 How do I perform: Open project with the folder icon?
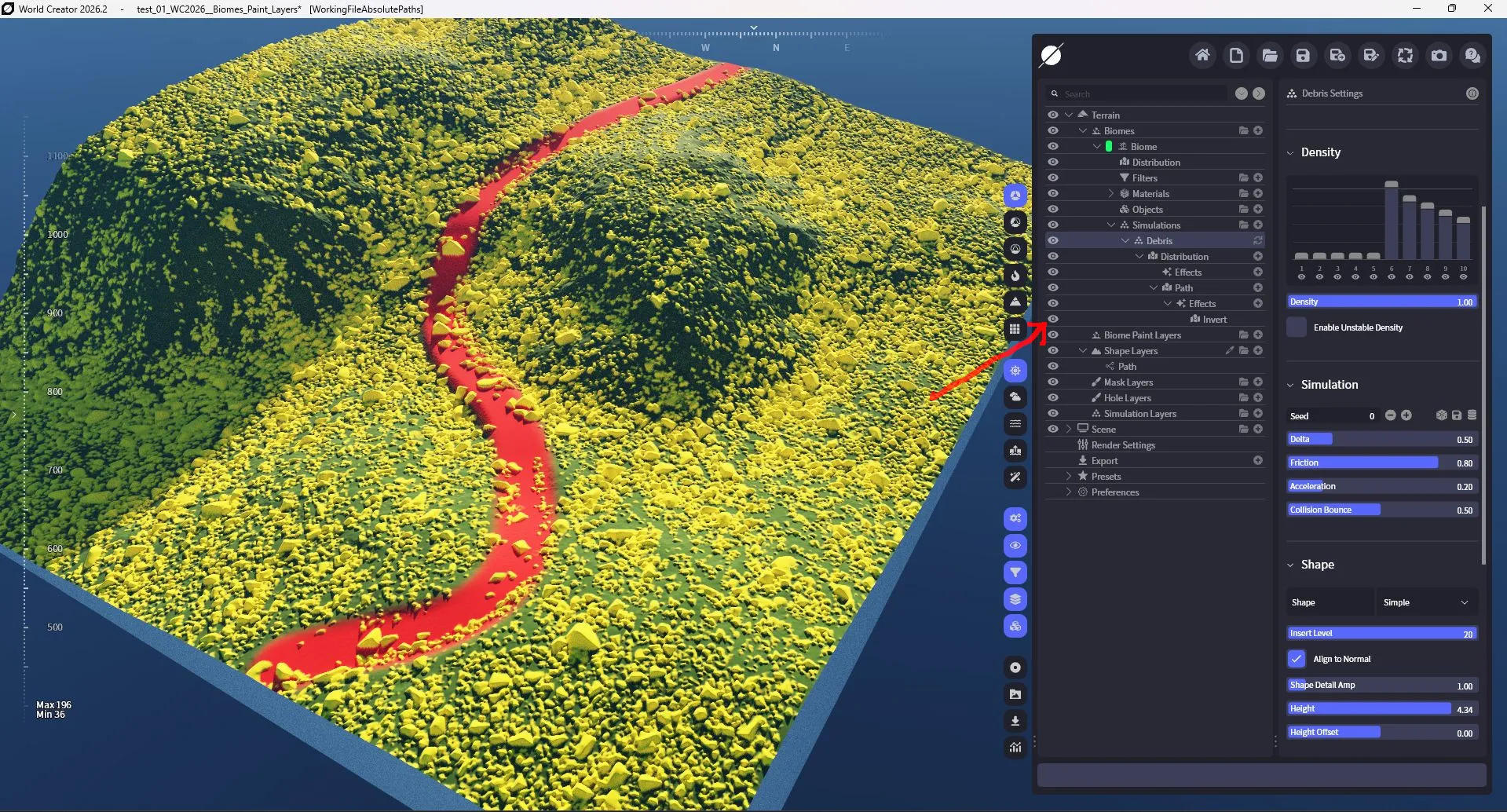click(x=1270, y=56)
